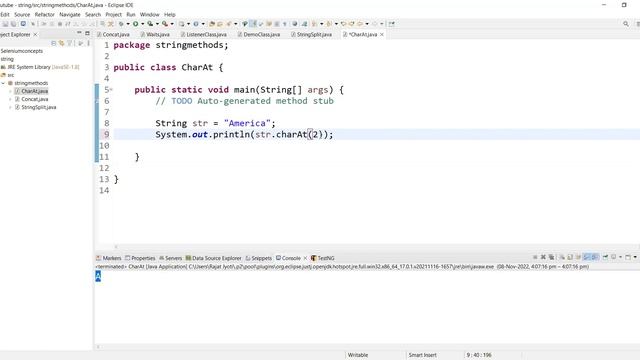The width and height of the screenshot is (640, 360).
Task: Close the Console view tab
Action: click(x=305, y=258)
